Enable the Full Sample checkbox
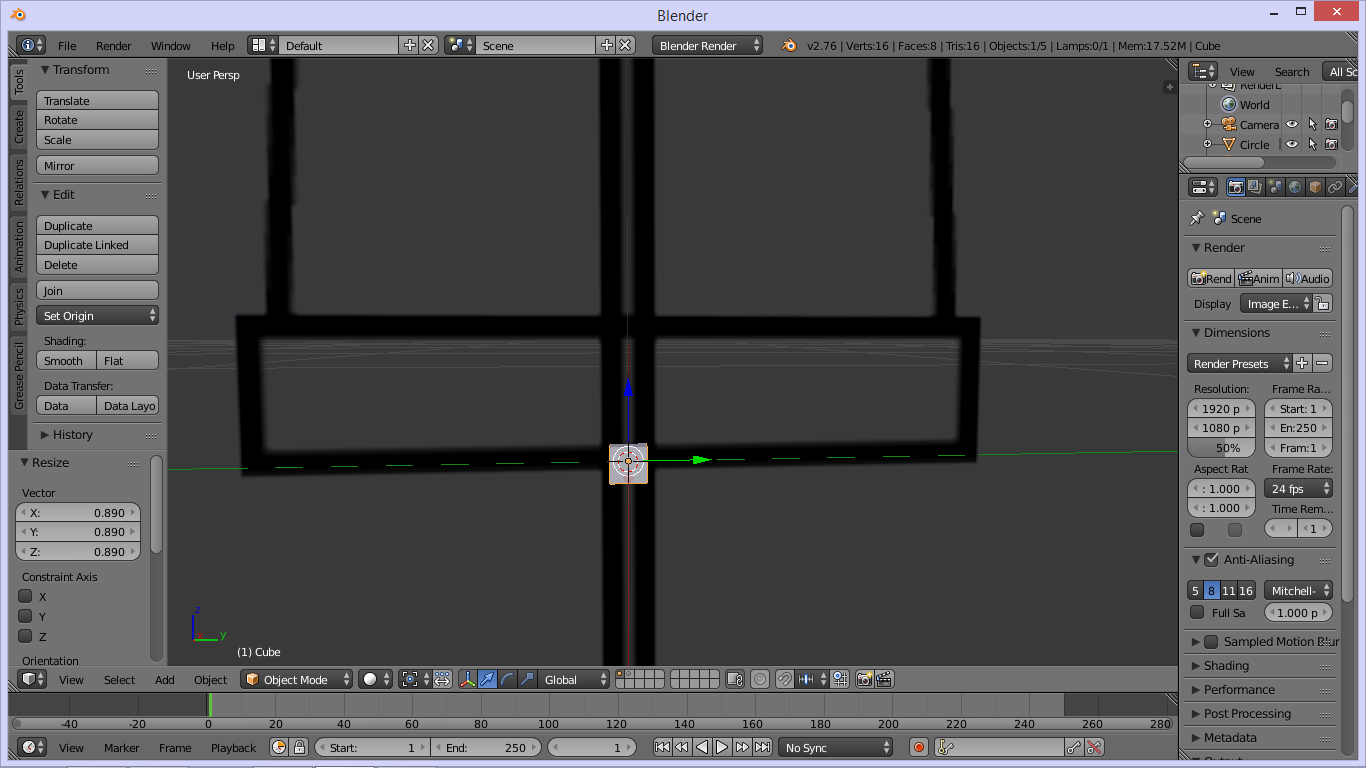 tap(1197, 612)
